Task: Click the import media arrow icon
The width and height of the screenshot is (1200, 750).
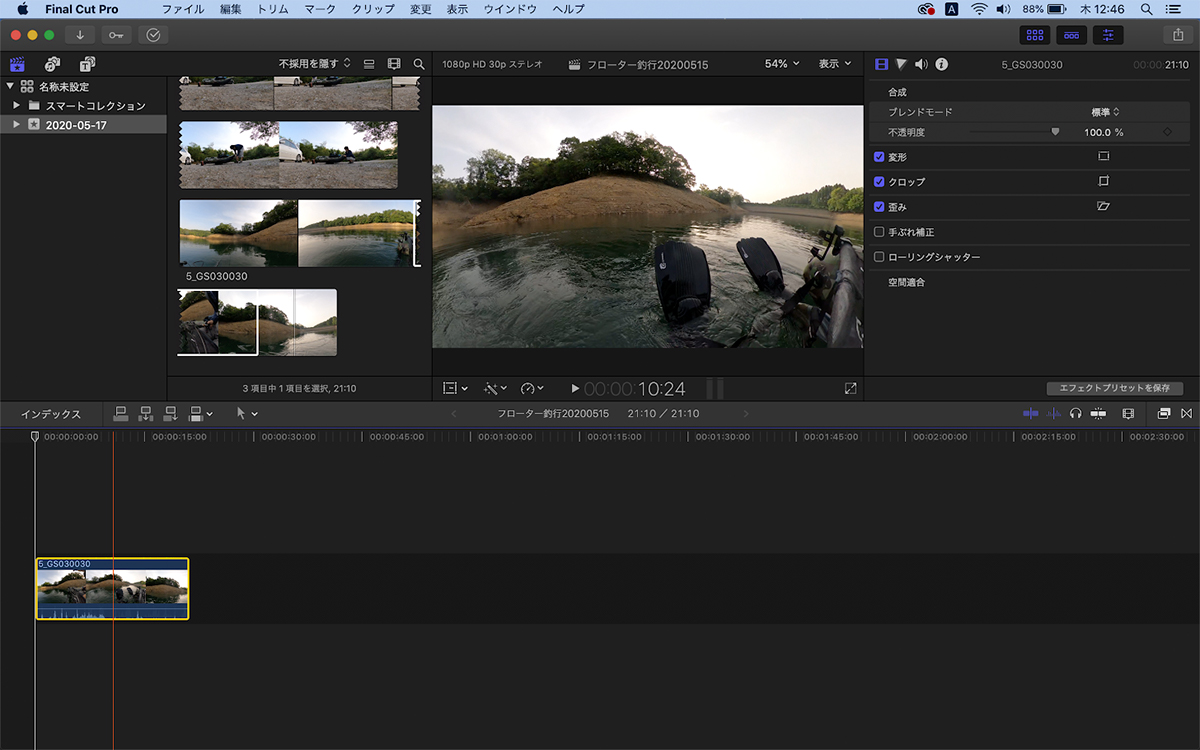Action: 80,35
